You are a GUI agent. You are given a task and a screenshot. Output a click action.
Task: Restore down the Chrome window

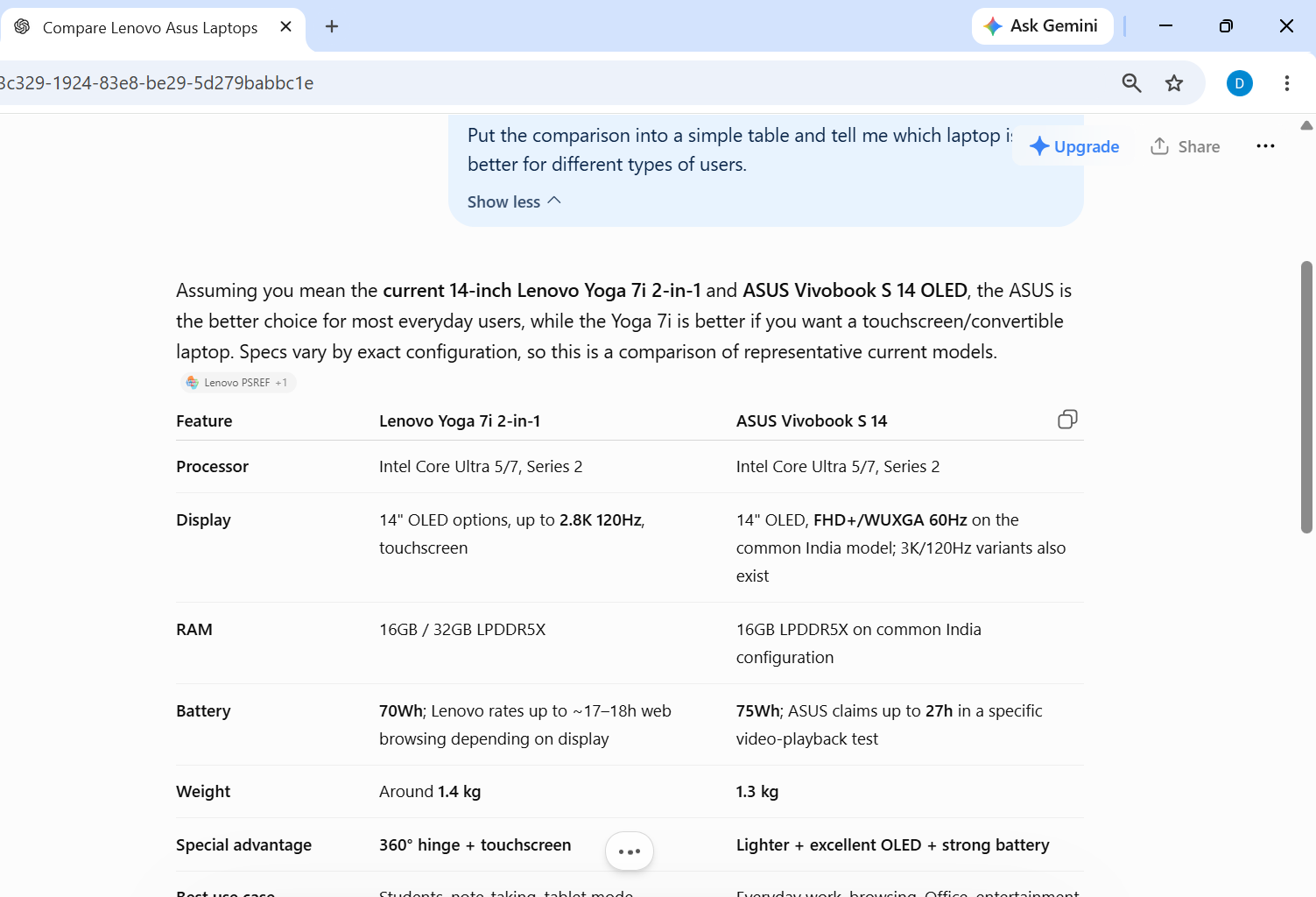point(1226,26)
